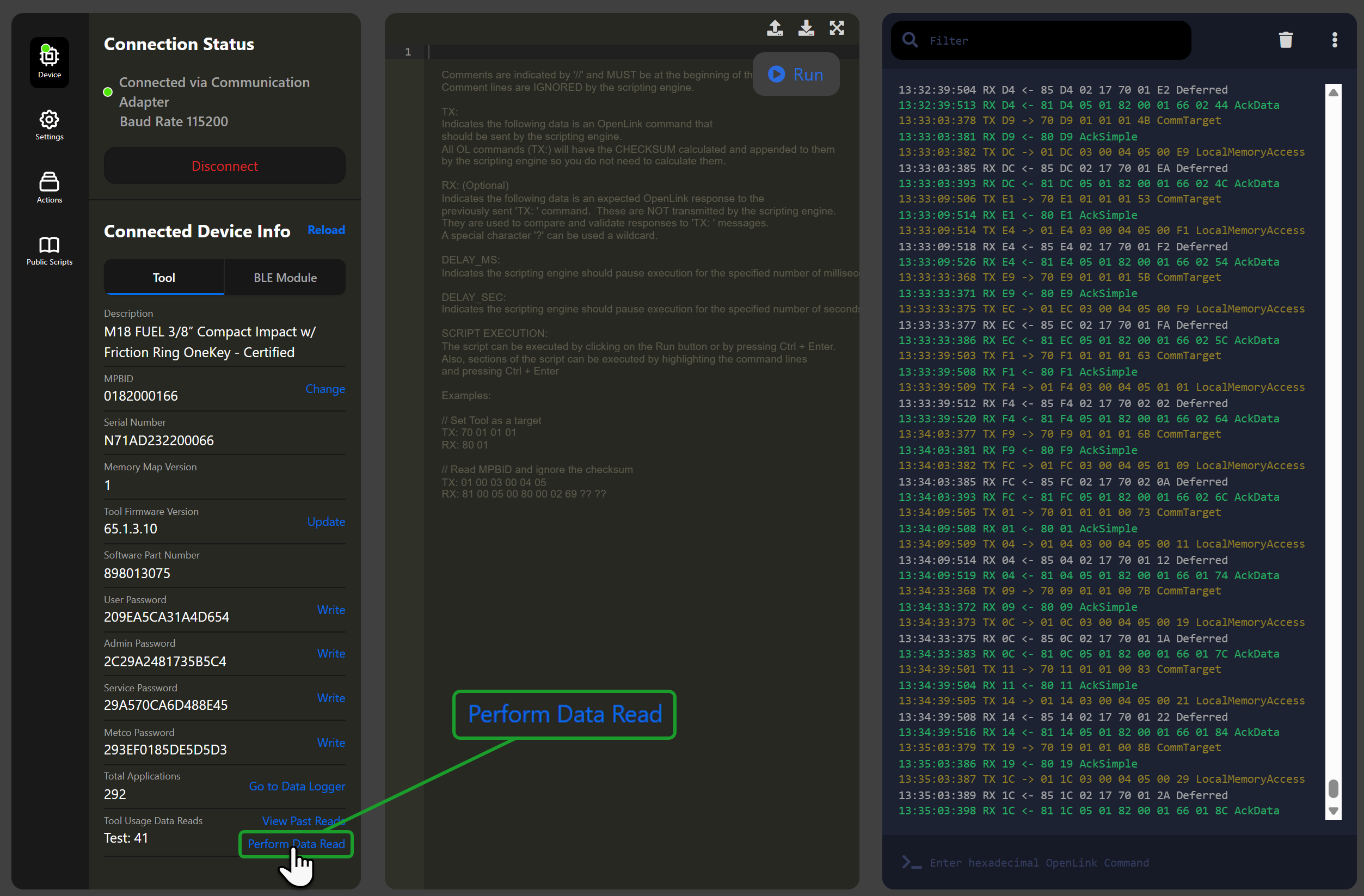Open the Settings sidebar section
This screenshot has width=1364, height=896.
[50, 125]
